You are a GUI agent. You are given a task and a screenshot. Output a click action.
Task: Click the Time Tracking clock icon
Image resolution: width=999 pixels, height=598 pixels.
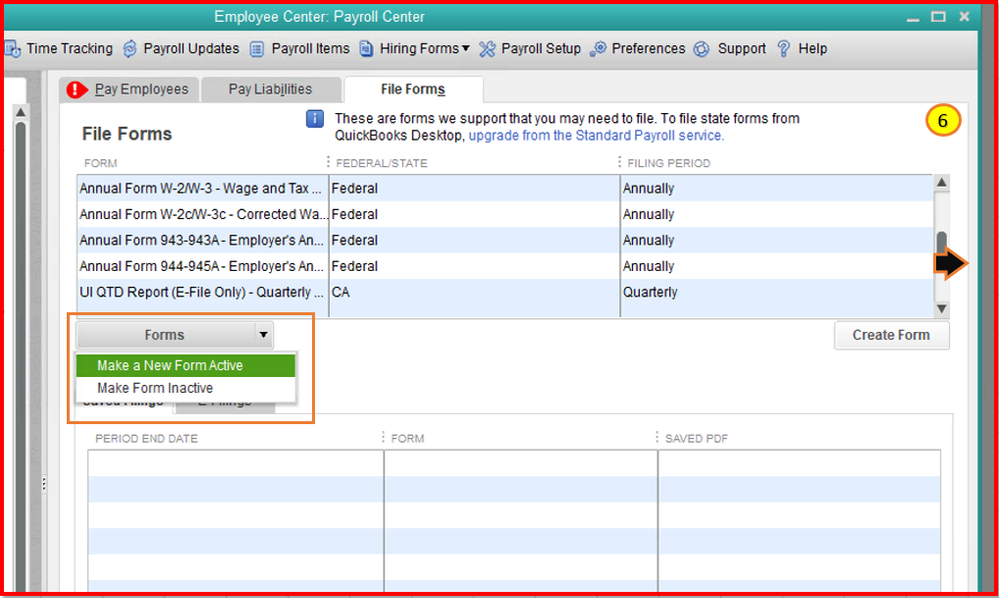point(12,49)
